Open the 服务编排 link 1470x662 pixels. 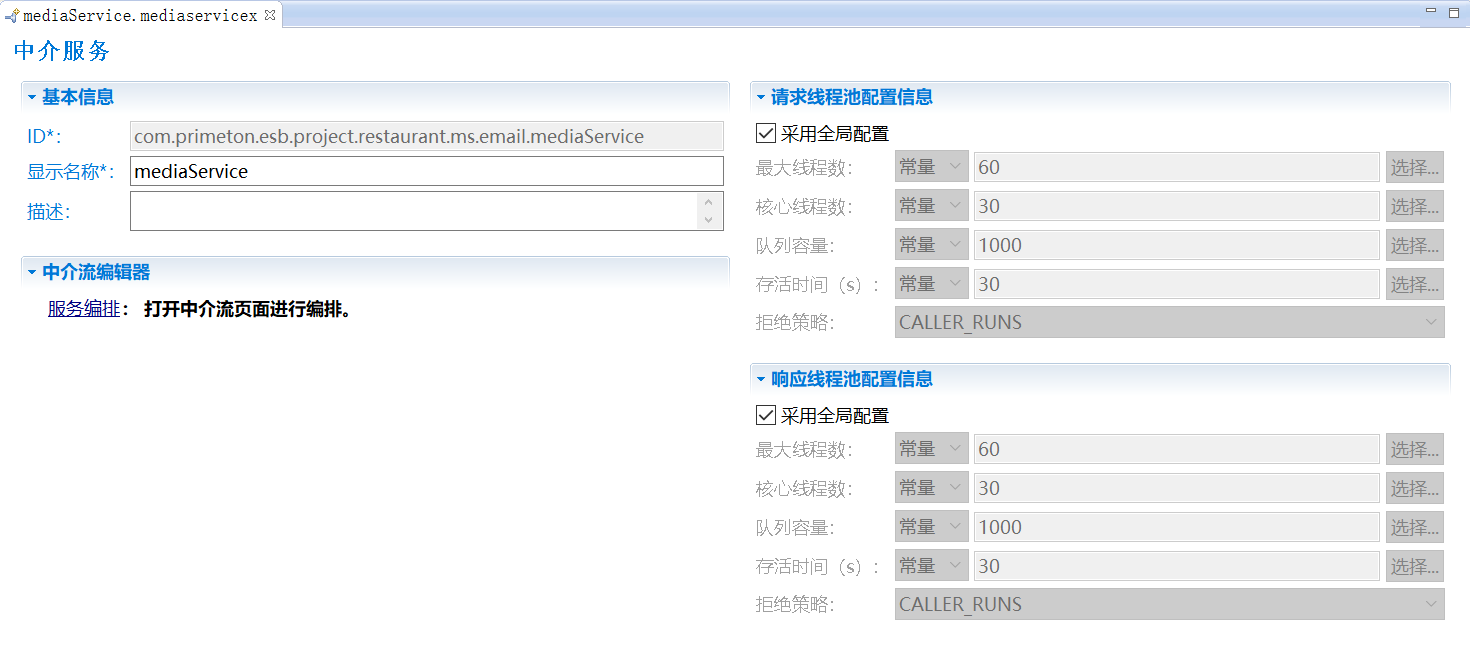(83, 309)
